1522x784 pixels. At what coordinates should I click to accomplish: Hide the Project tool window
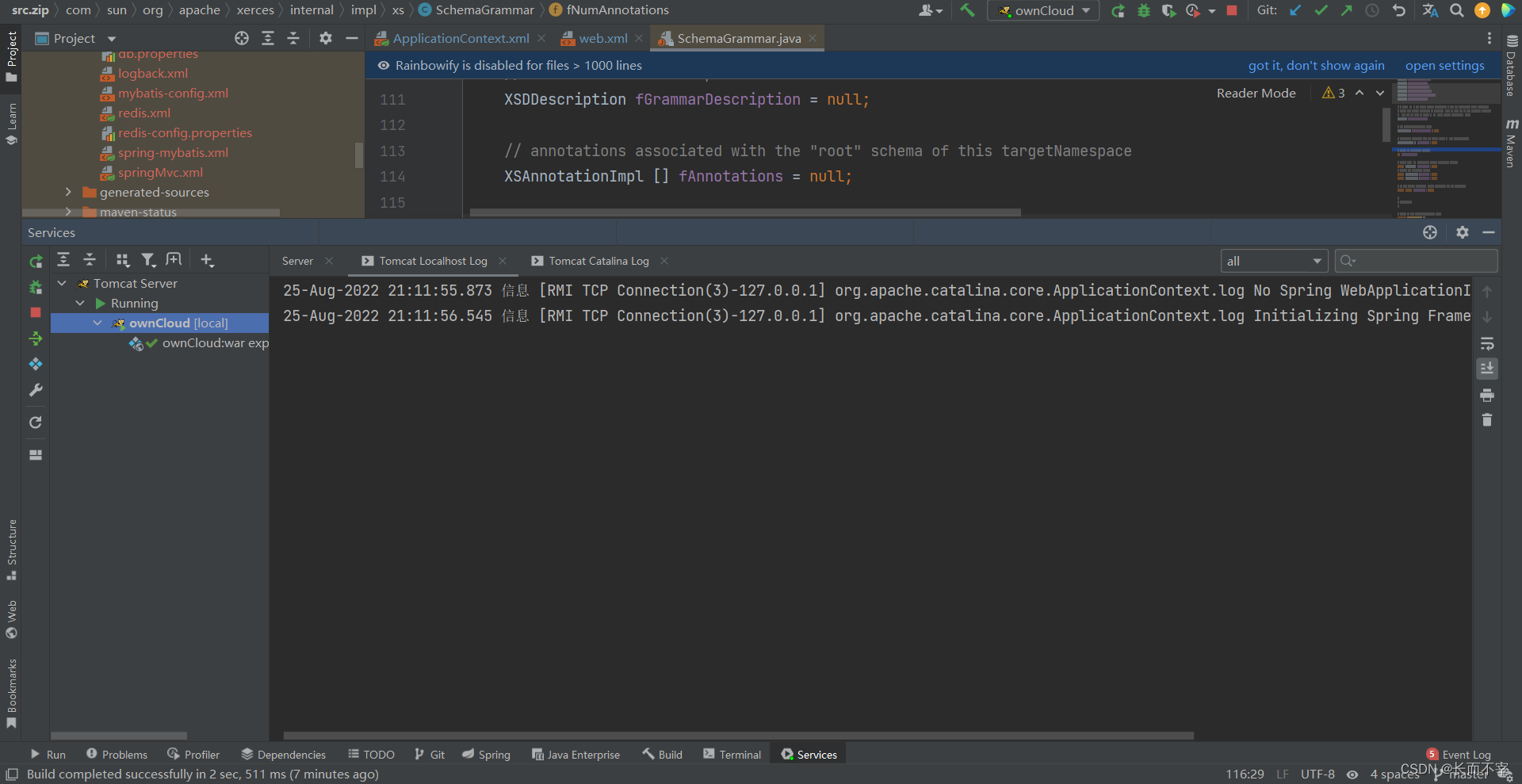pyautogui.click(x=352, y=38)
